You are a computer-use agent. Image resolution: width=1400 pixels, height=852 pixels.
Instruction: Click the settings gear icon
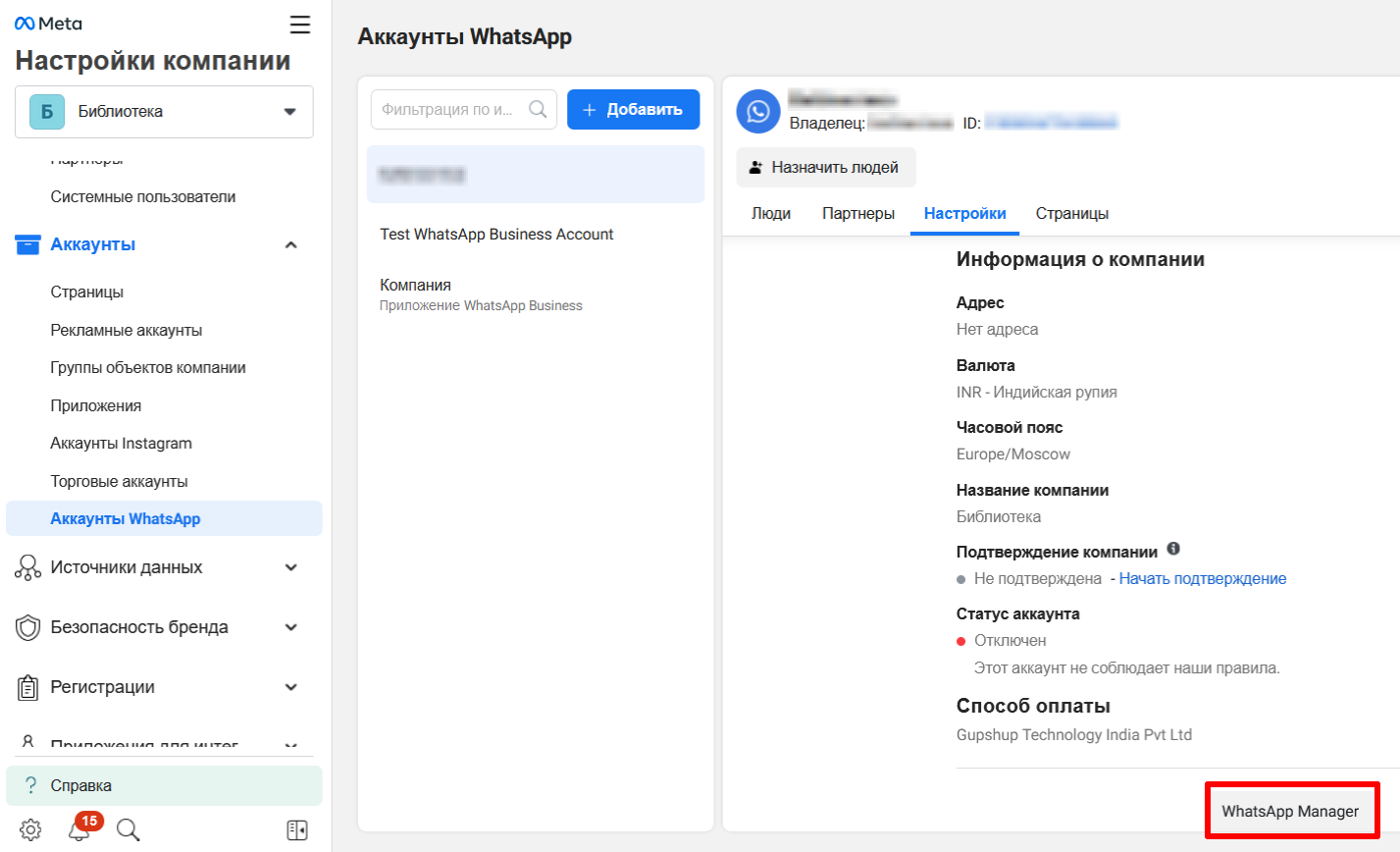pyautogui.click(x=30, y=830)
